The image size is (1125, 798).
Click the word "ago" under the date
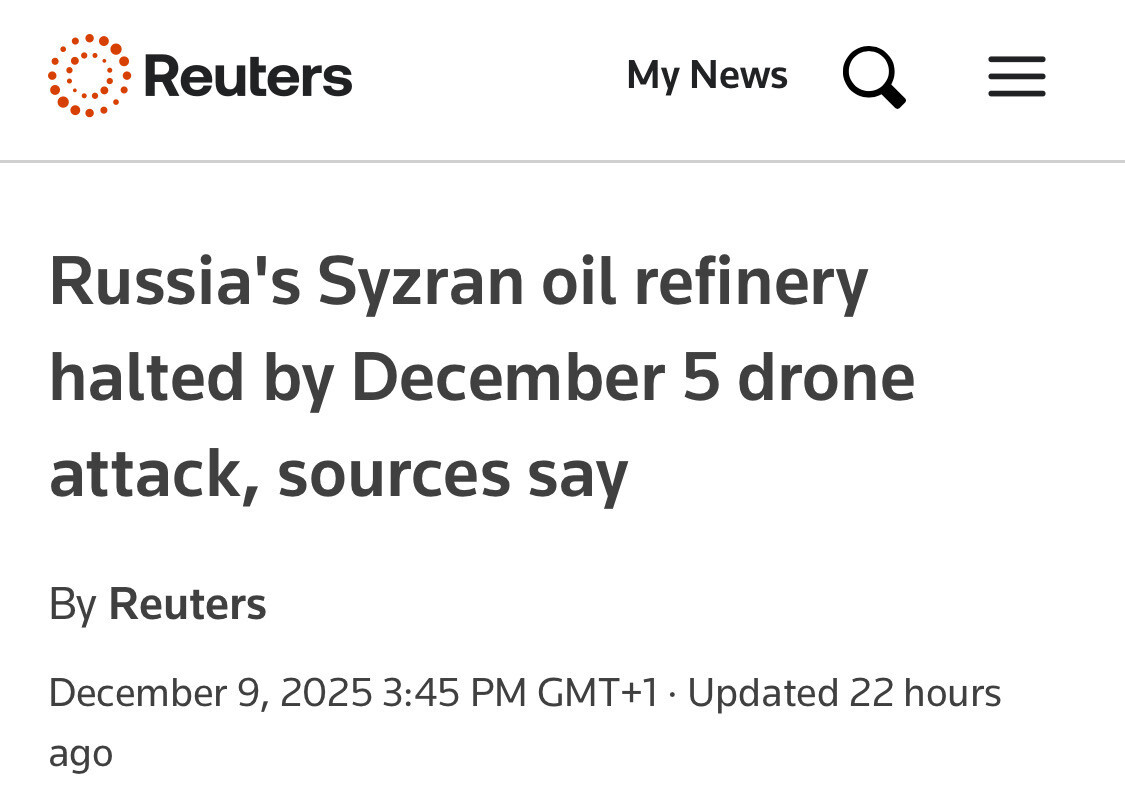click(x=80, y=753)
